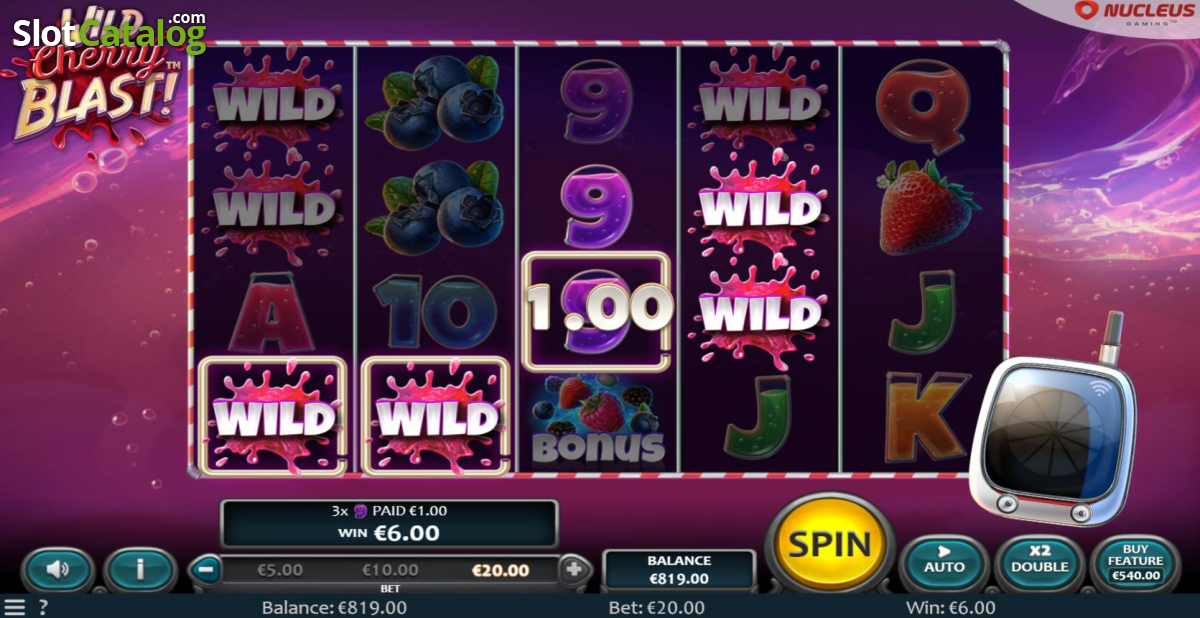
Task: Click the top blueberries symbol
Action: point(435,100)
